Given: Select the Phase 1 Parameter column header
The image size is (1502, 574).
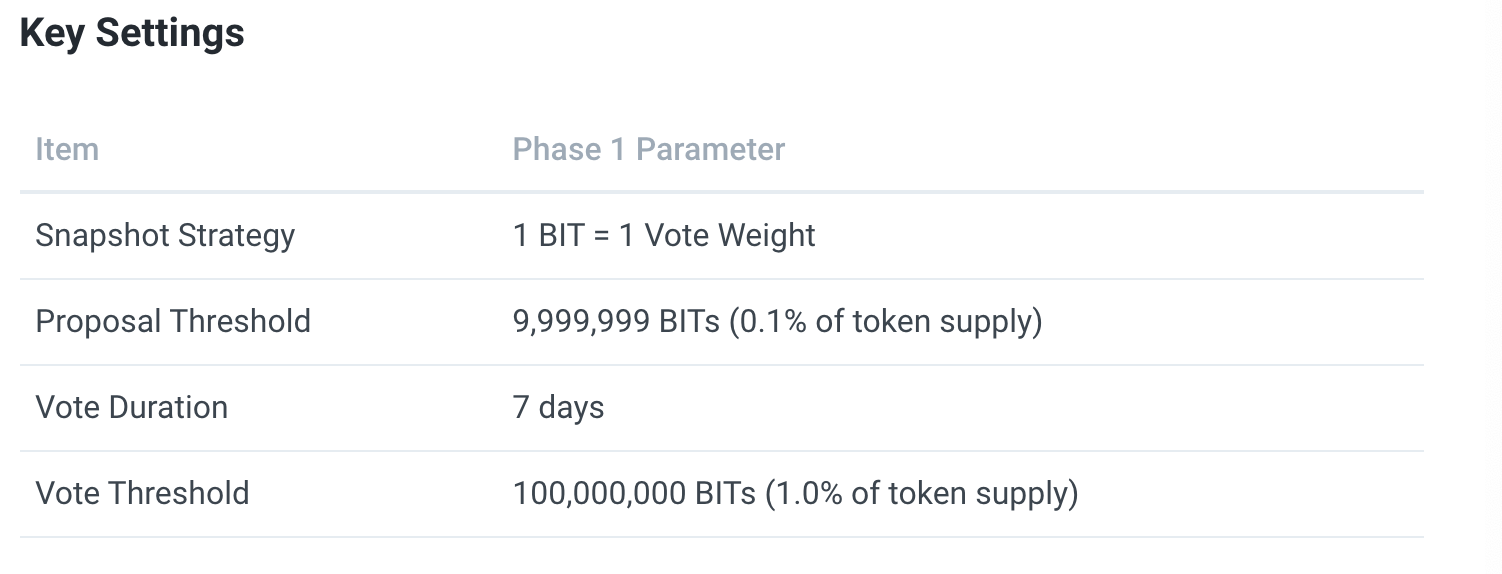Looking at the screenshot, I should [x=649, y=149].
